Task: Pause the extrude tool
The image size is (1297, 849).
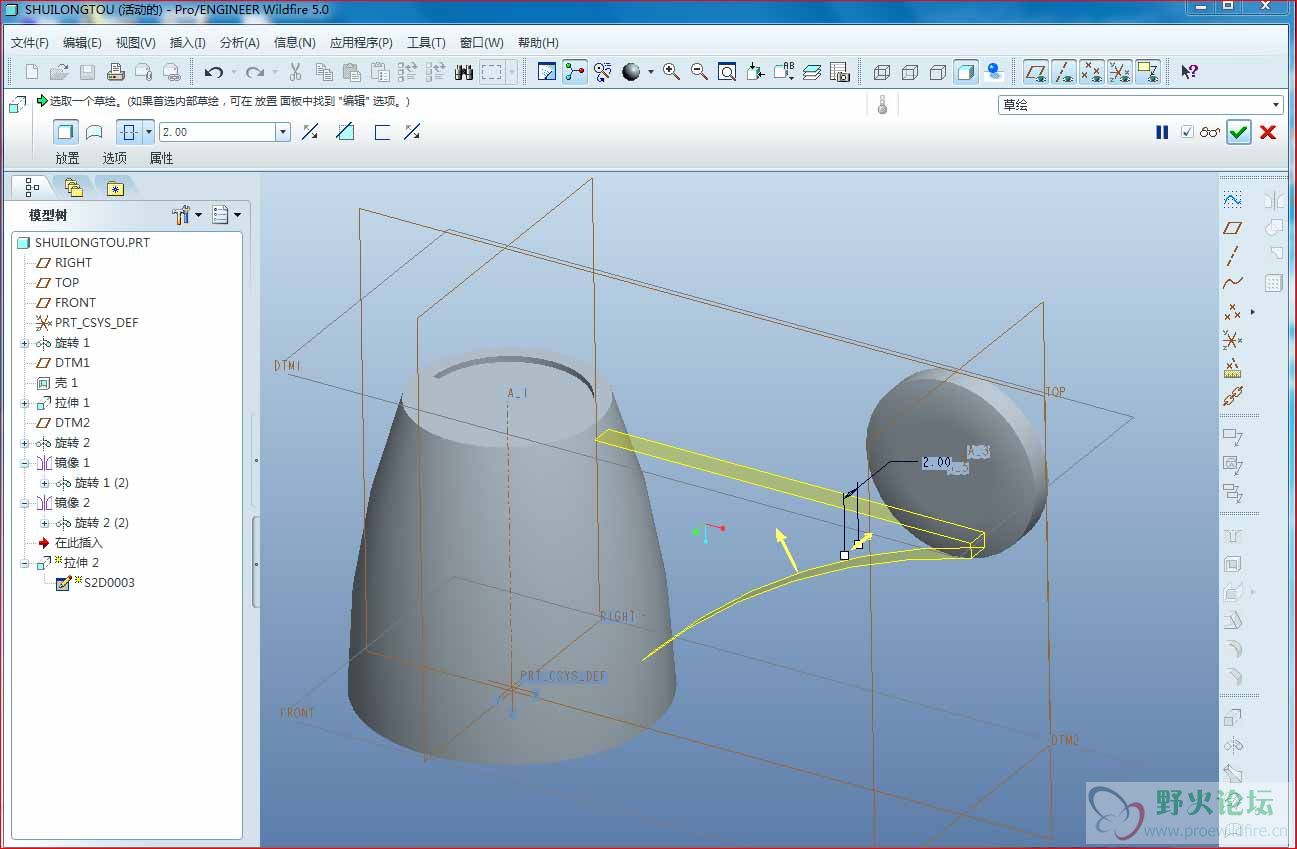Action: (1162, 132)
